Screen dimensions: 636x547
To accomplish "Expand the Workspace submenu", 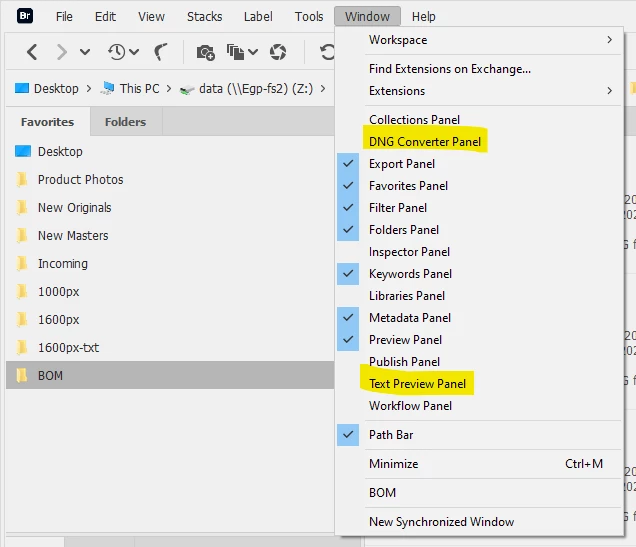I will [479, 40].
